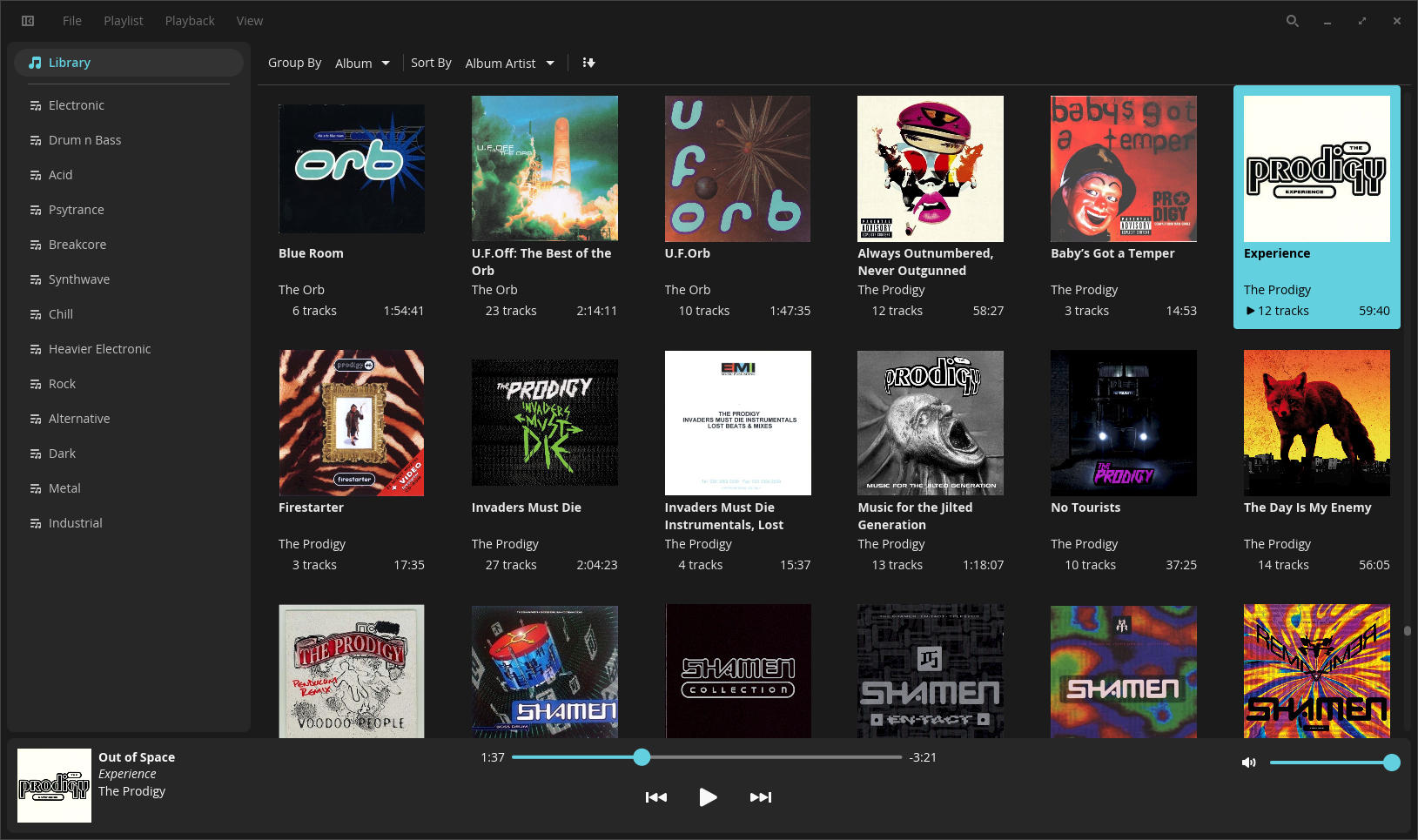Click the Electronic playlist icon
This screenshot has height=840, width=1418.
(36, 105)
